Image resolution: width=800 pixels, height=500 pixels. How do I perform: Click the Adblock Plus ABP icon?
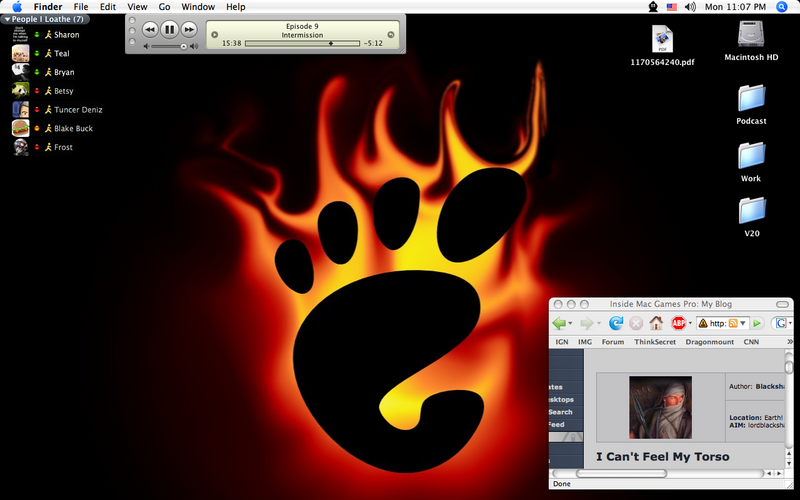coord(678,323)
